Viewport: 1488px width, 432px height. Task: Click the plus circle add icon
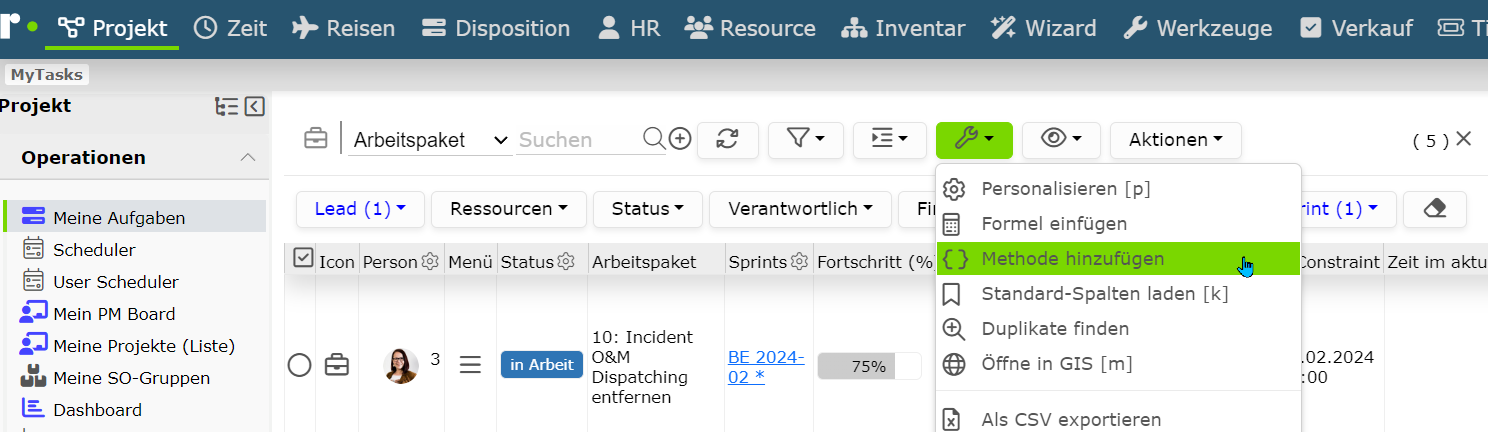click(x=680, y=138)
